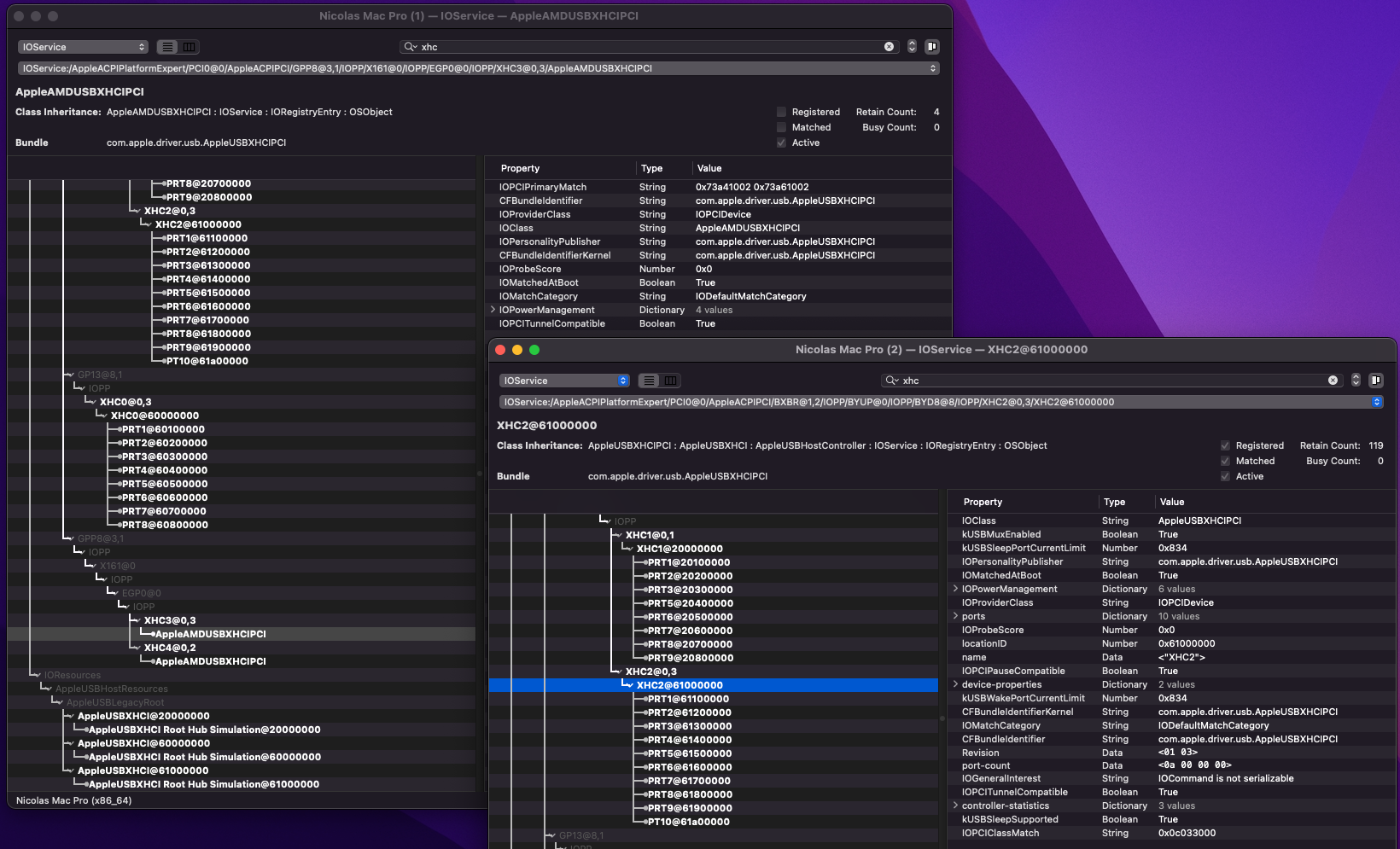1400x849 pixels.
Task: Expand the ports dictionary property
Action: (955, 616)
